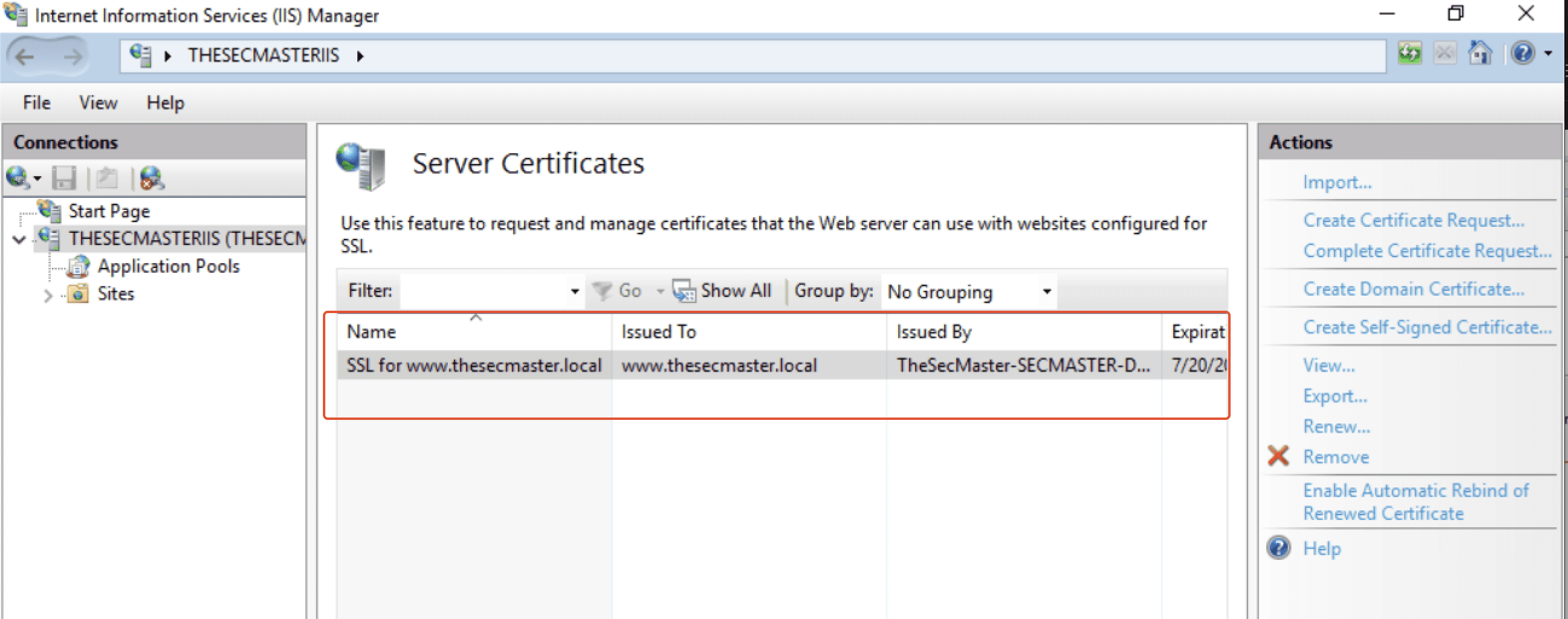Click the Create New Connection globe icon
The height and width of the screenshot is (619, 1568).
pos(17,178)
